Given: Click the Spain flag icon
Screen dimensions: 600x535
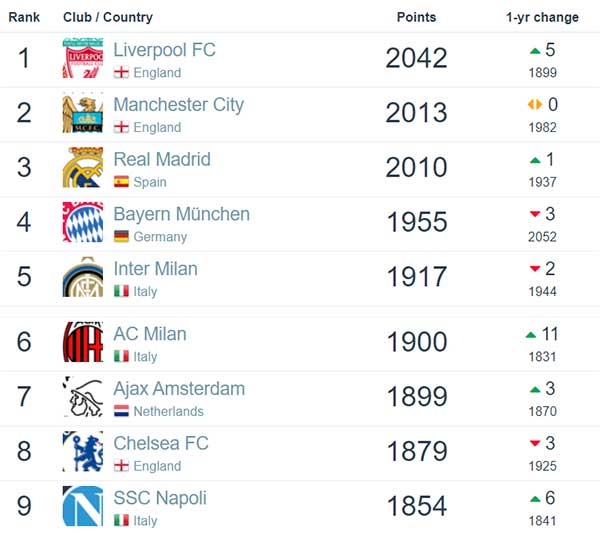Looking at the screenshot, I should click(121, 182).
